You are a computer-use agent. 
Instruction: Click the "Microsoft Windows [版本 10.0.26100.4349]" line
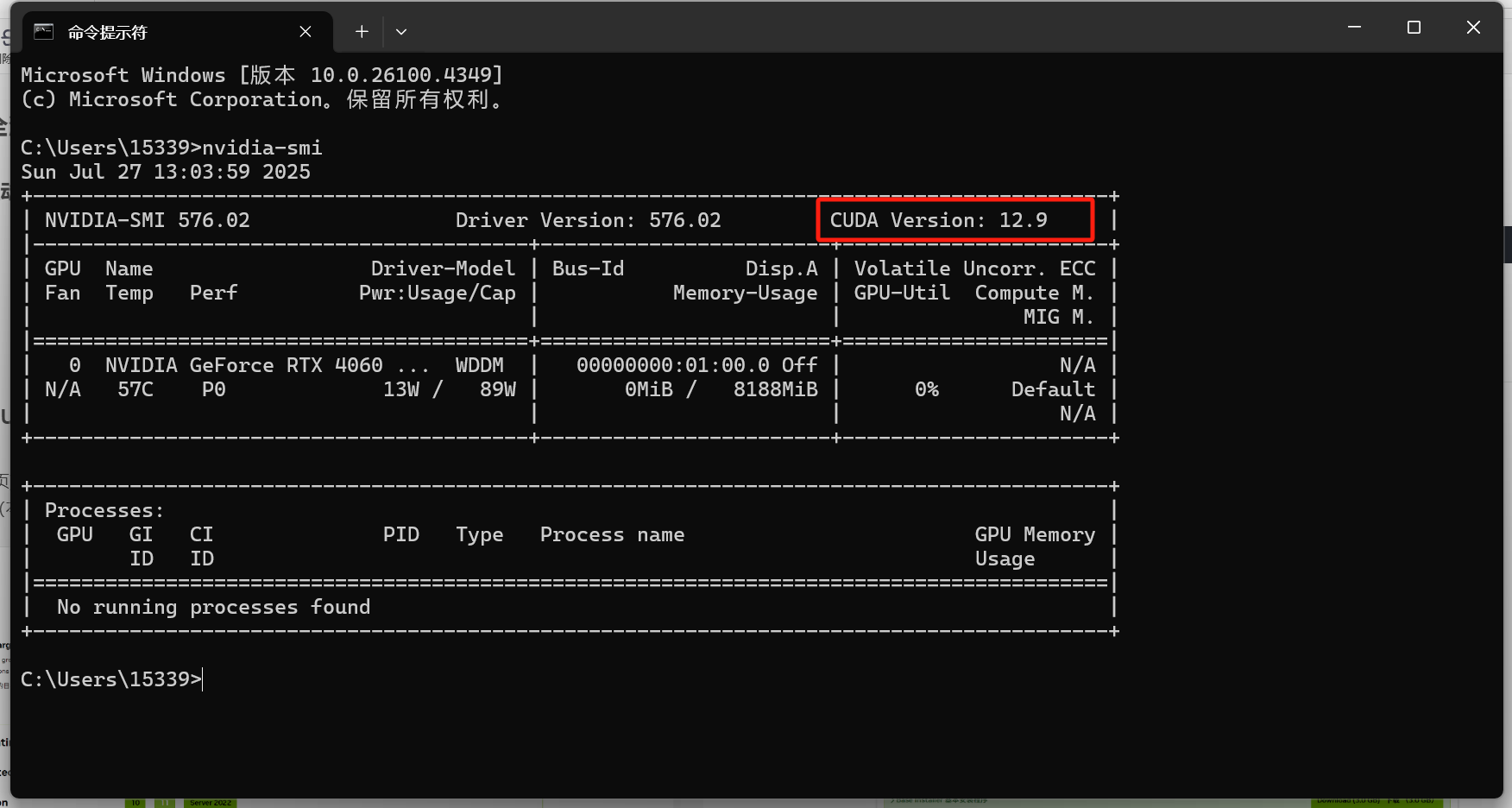[262, 75]
